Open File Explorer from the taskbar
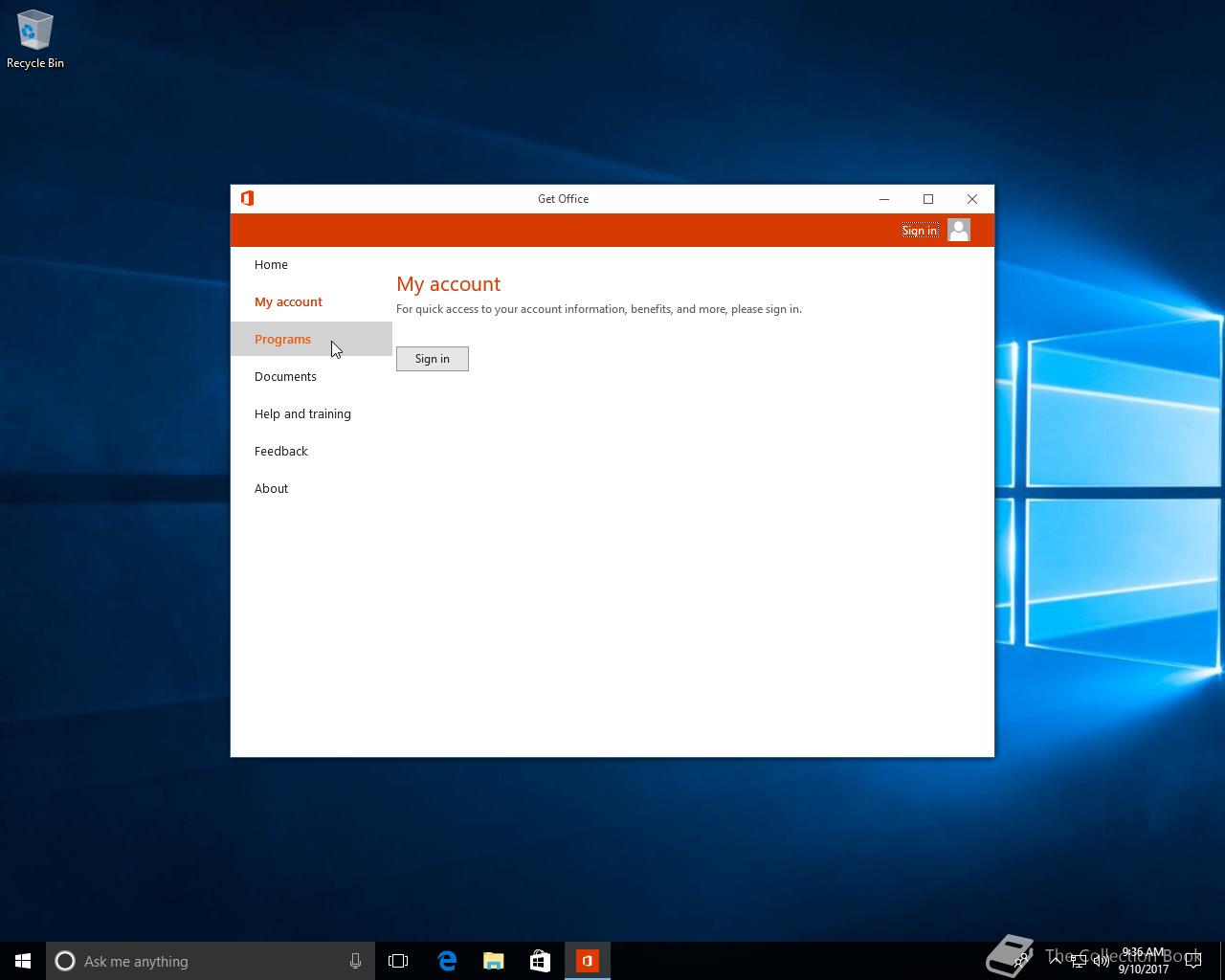The height and width of the screenshot is (980, 1225). pyautogui.click(x=493, y=961)
